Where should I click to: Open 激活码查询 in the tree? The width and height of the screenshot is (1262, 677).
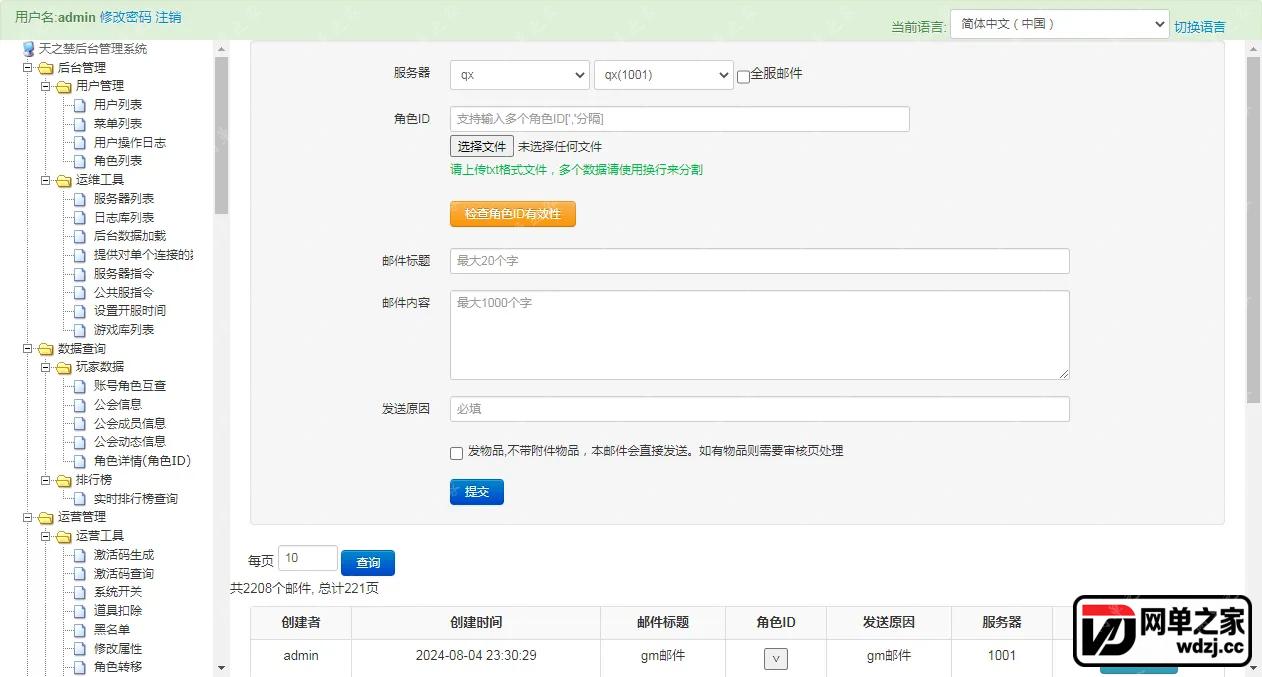124,574
